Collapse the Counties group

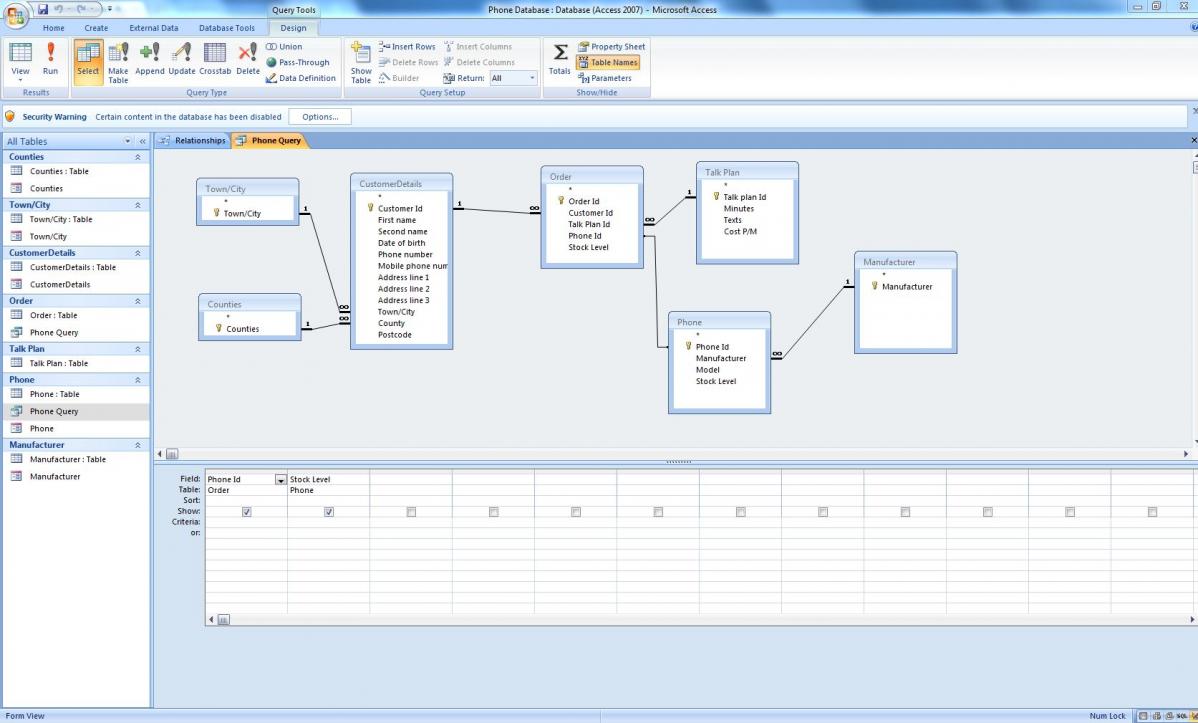138,157
